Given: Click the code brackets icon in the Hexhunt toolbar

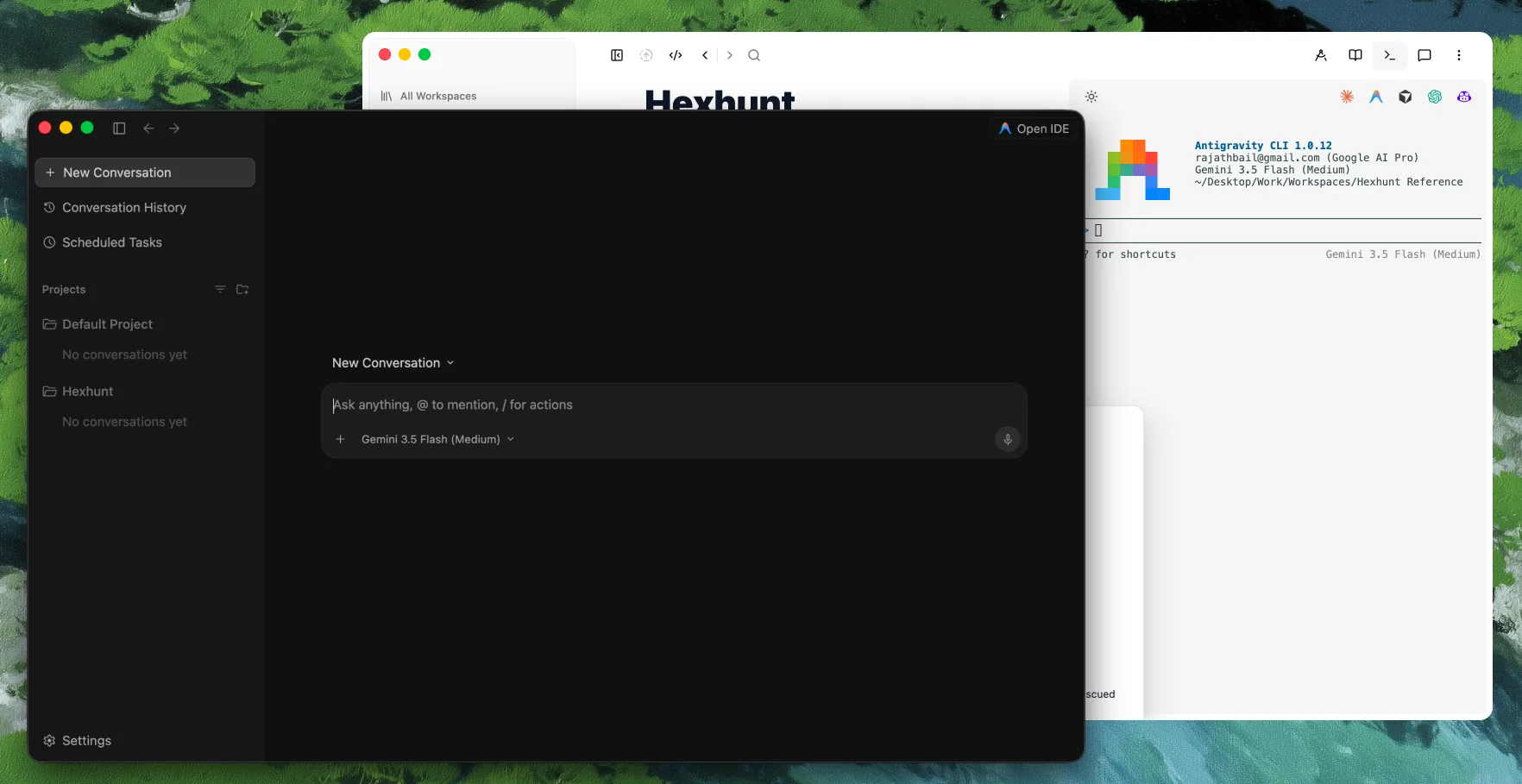Looking at the screenshot, I should coord(676,55).
